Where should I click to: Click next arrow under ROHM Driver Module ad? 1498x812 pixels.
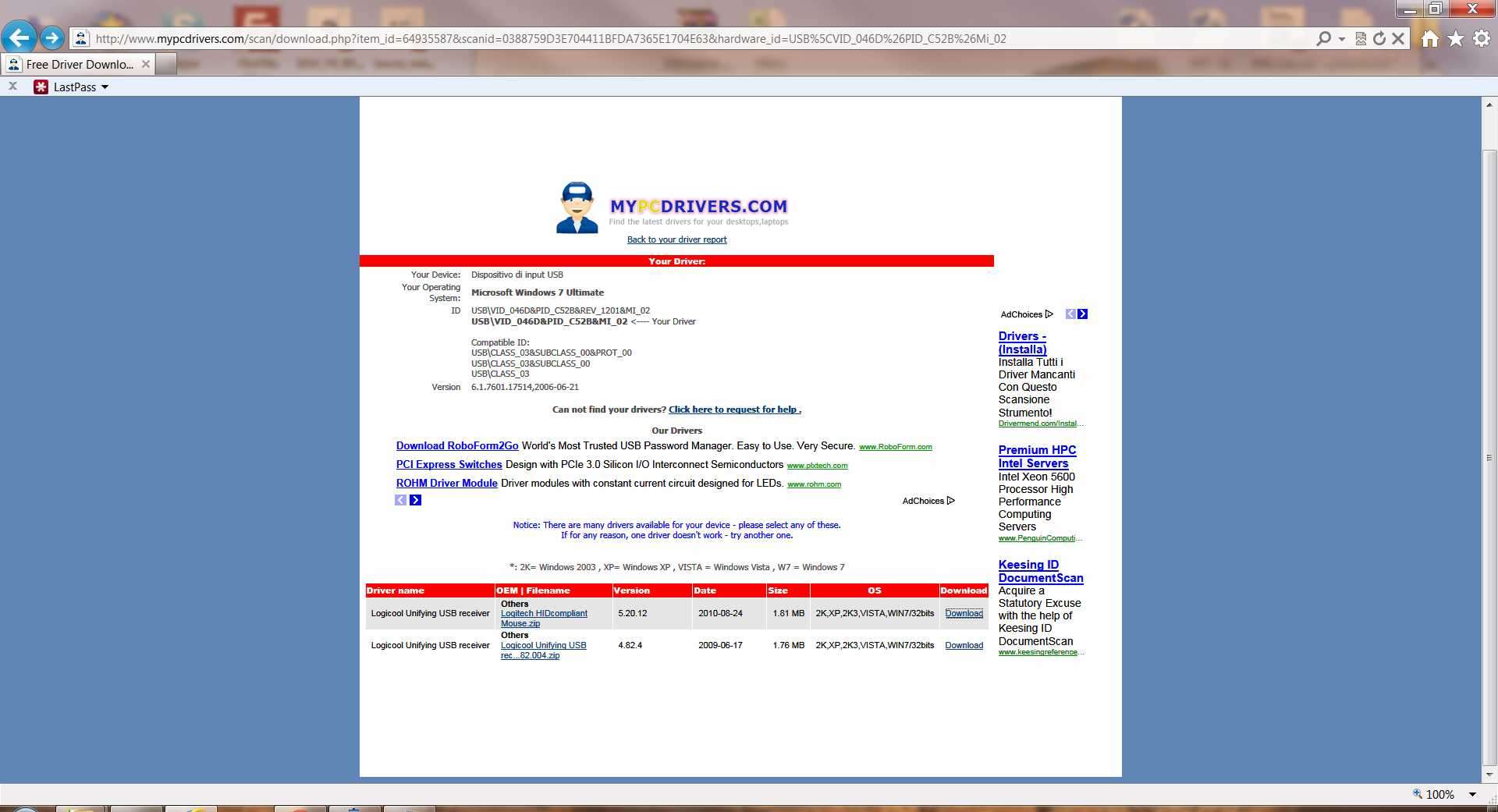click(x=416, y=500)
